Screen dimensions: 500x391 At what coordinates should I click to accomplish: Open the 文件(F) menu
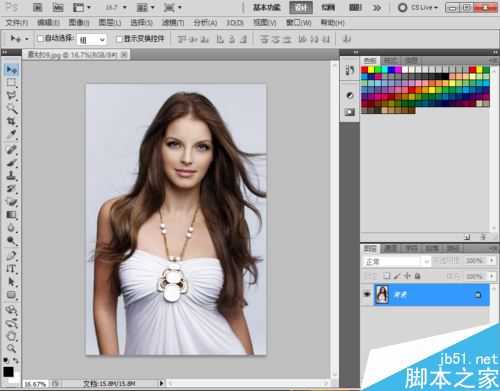coord(16,23)
